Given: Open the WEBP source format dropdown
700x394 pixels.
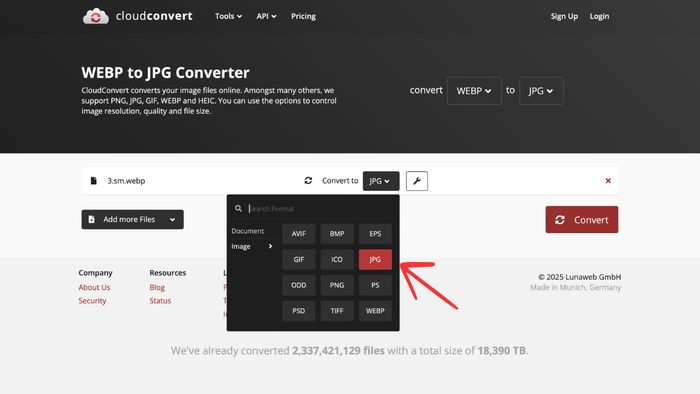Looking at the screenshot, I should point(474,91).
